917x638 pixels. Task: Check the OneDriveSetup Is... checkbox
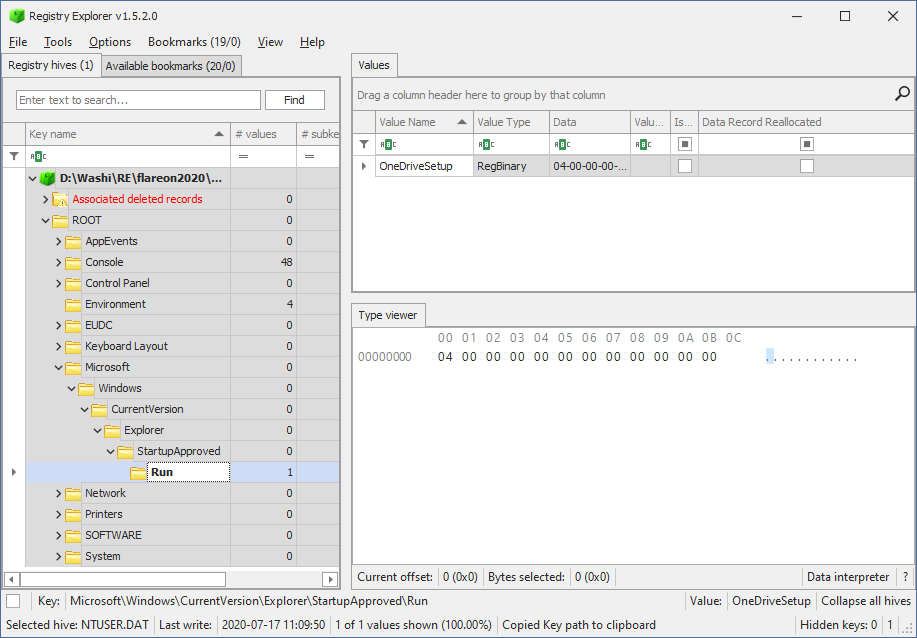[684, 166]
